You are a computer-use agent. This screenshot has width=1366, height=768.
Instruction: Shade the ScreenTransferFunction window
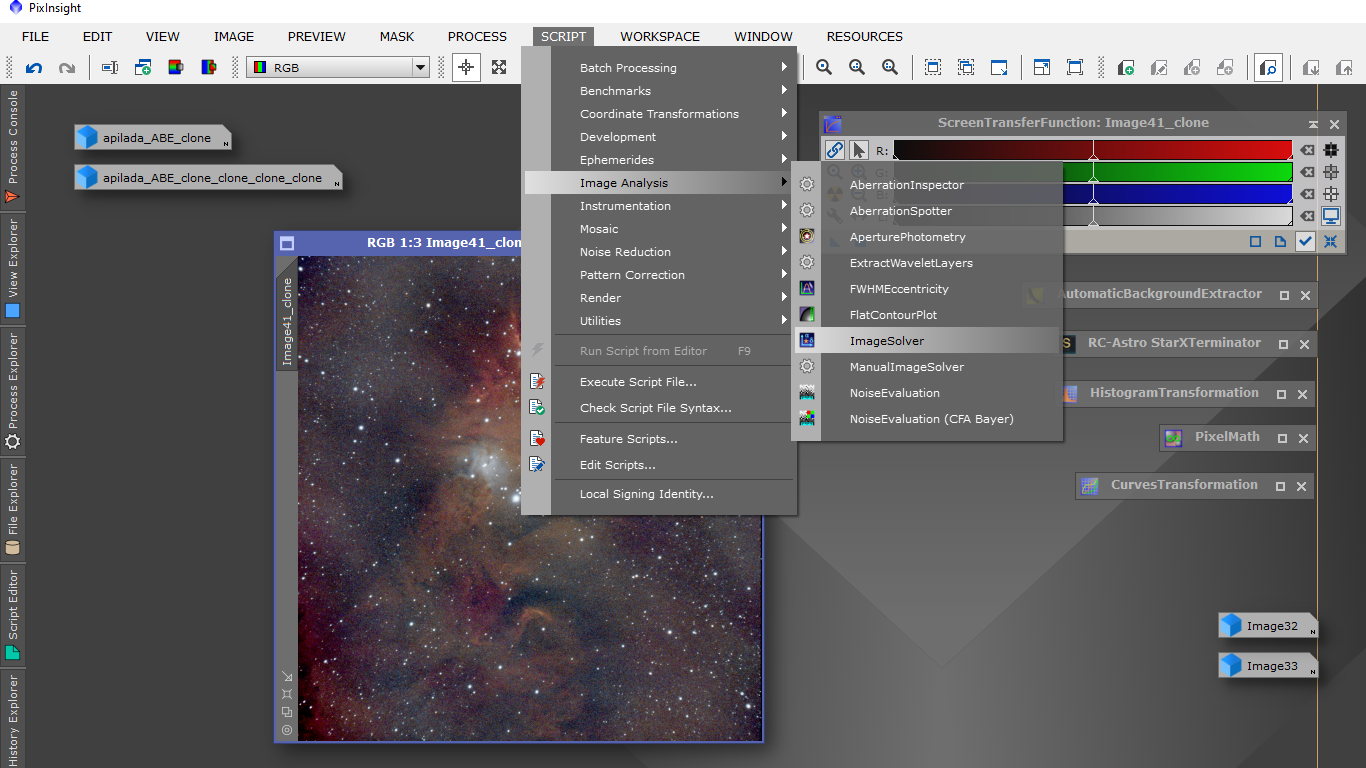point(1313,124)
